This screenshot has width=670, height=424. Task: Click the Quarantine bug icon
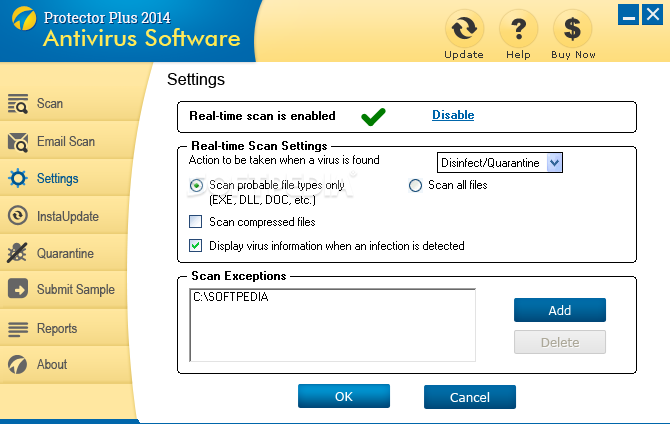pyautogui.click(x=18, y=253)
